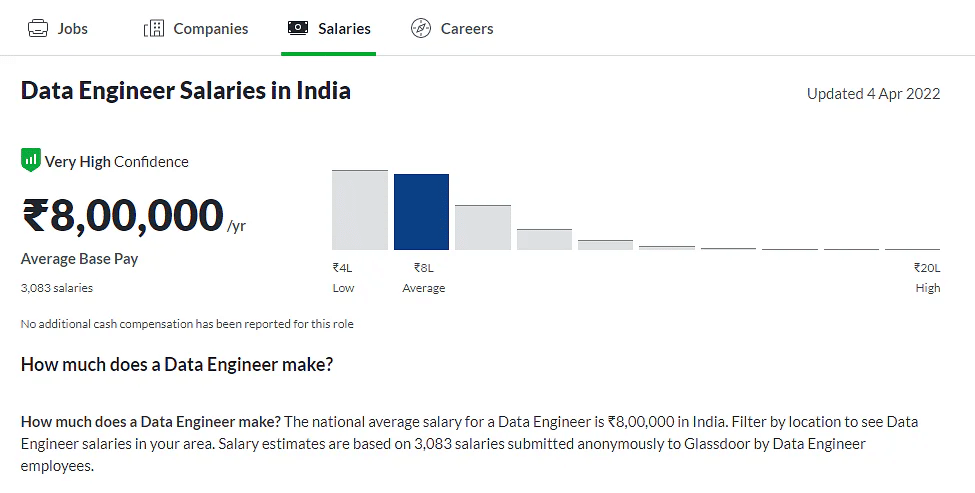The height and width of the screenshot is (493, 975).
Task: Go to the Careers tab
Action: 467,28
